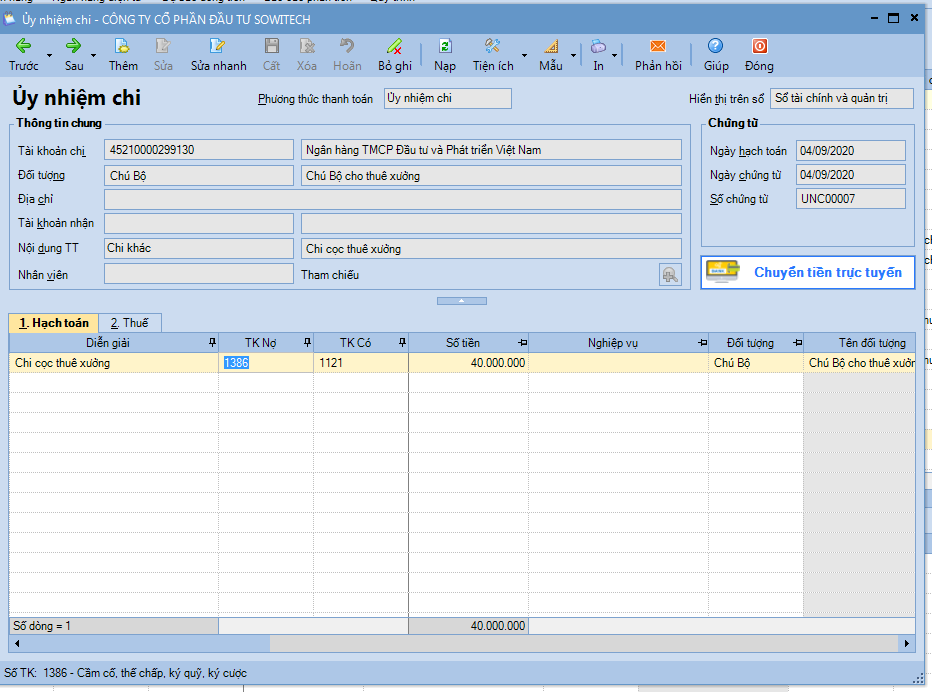This screenshot has height=692, width=932.
Task: Open Giúp help icon
Action: click(x=715, y=46)
